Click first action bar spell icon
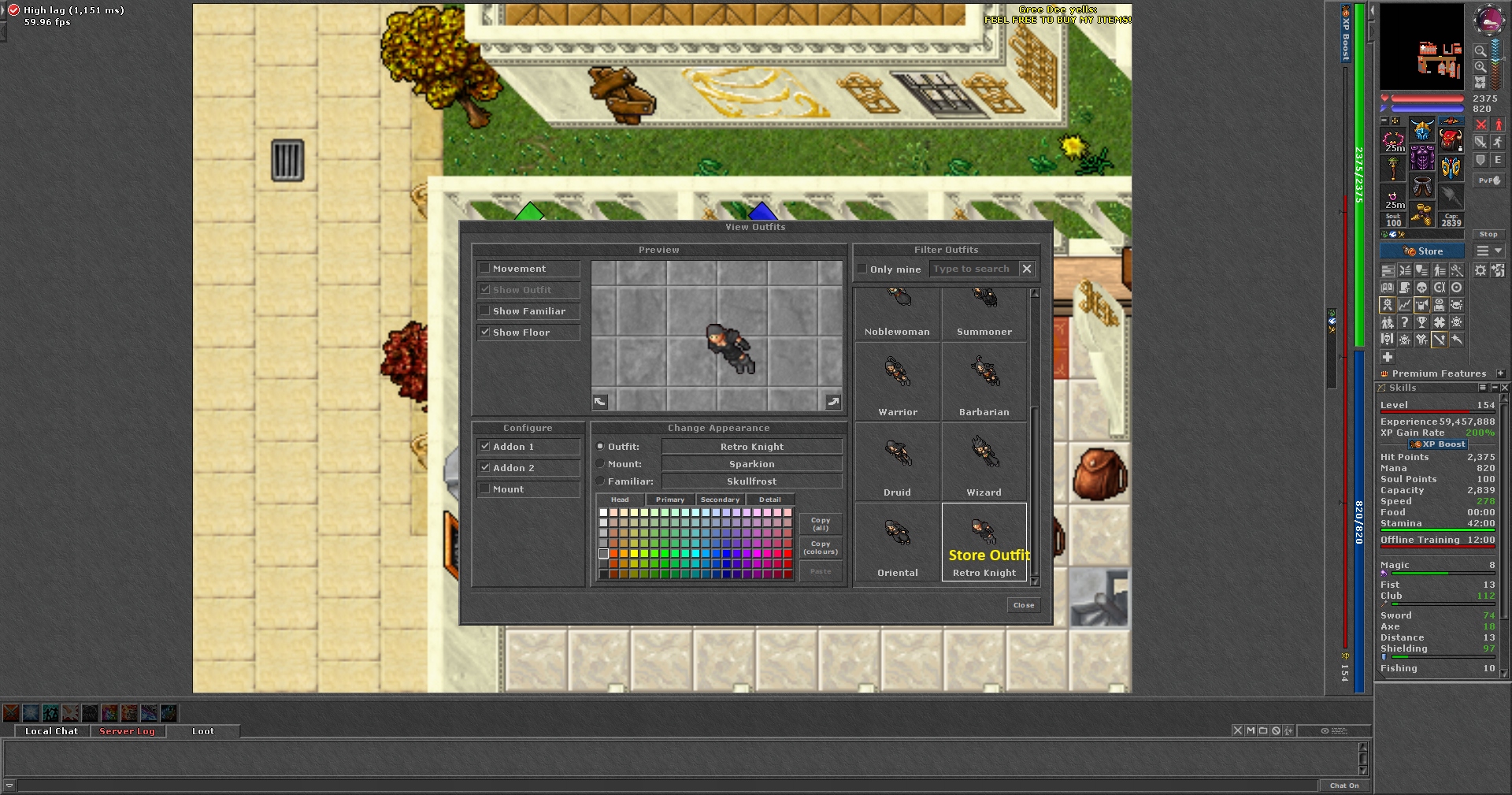The image size is (1512, 795). click(x=11, y=713)
